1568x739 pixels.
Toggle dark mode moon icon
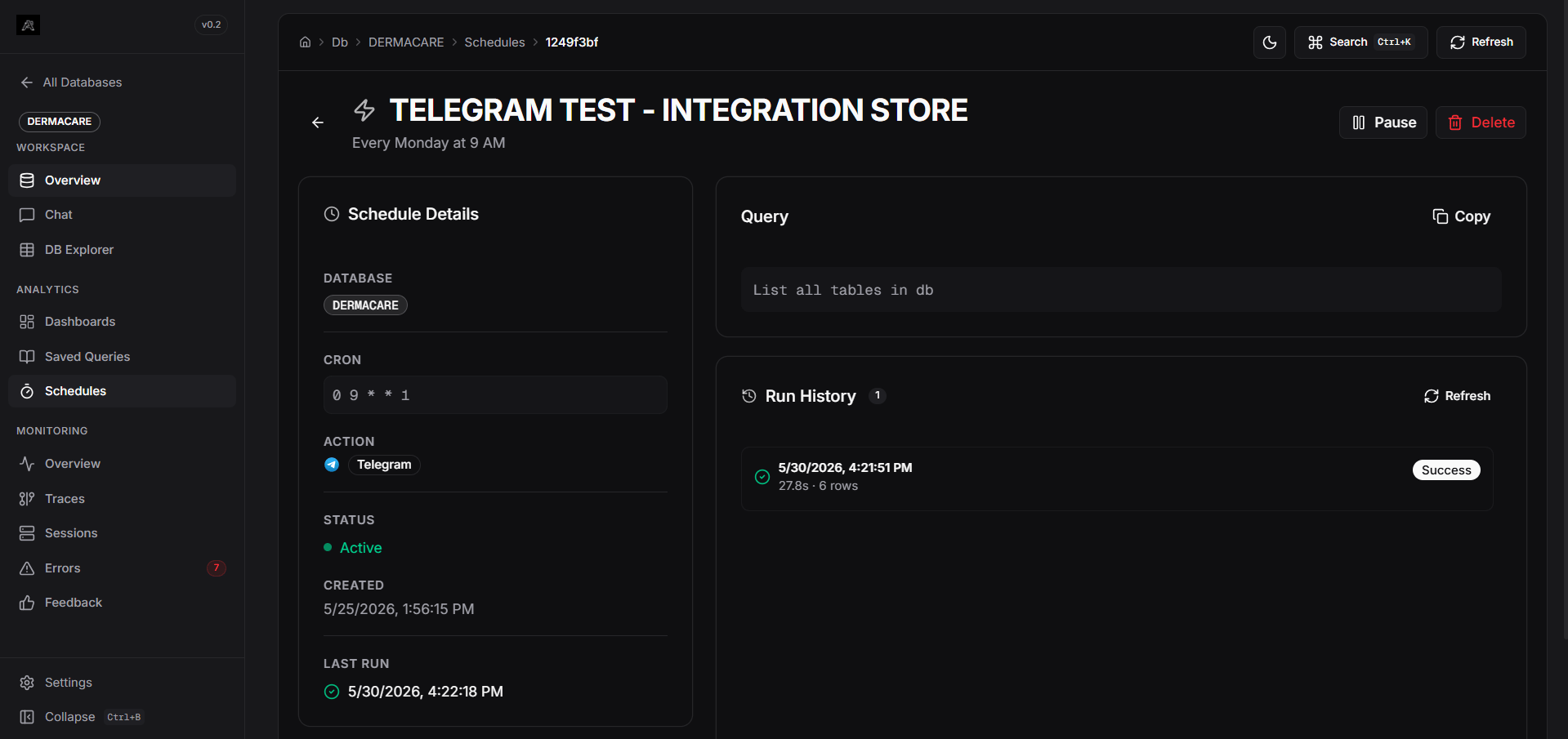pos(1270,42)
